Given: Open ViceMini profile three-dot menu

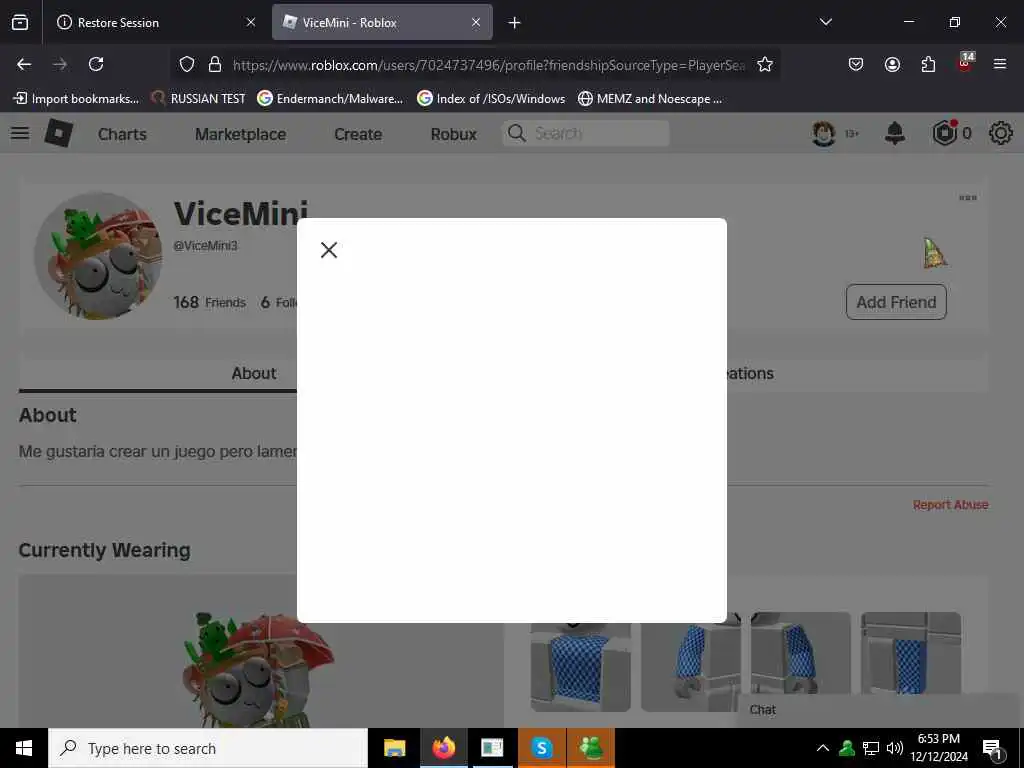Looking at the screenshot, I should [x=968, y=198].
